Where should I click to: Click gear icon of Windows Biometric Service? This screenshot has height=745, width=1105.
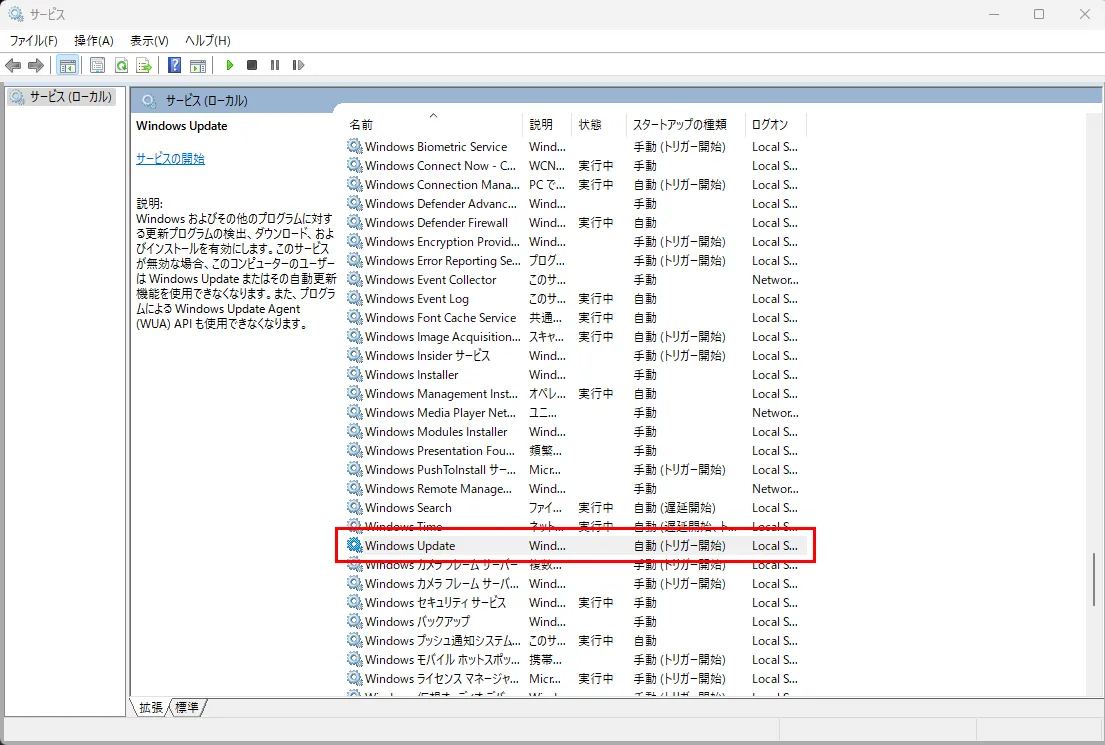tap(354, 146)
